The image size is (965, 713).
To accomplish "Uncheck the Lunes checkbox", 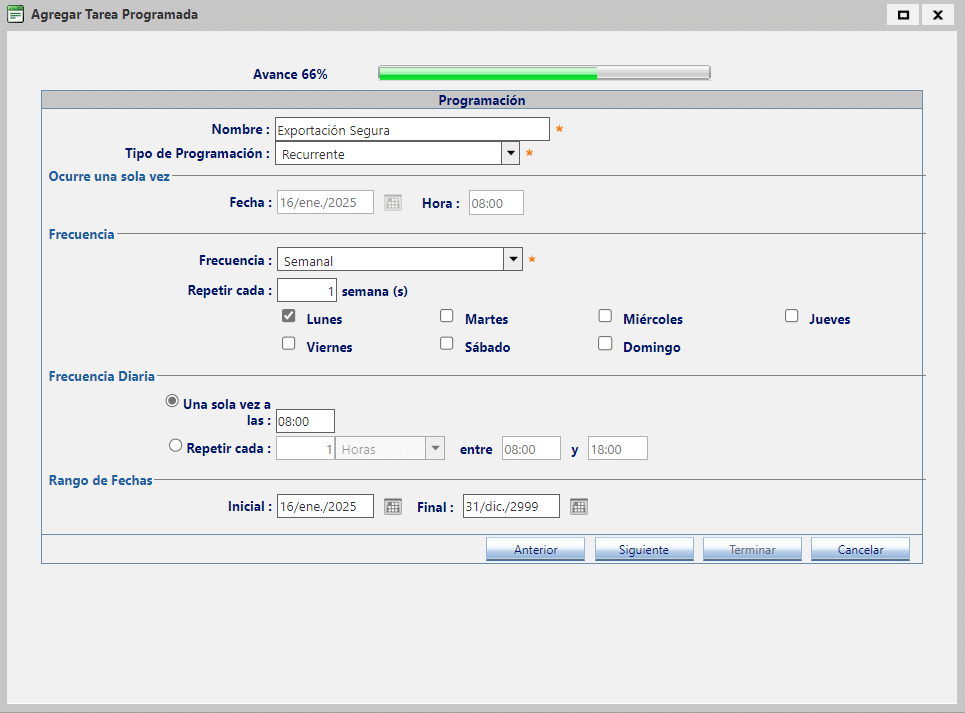I will tap(289, 316).
